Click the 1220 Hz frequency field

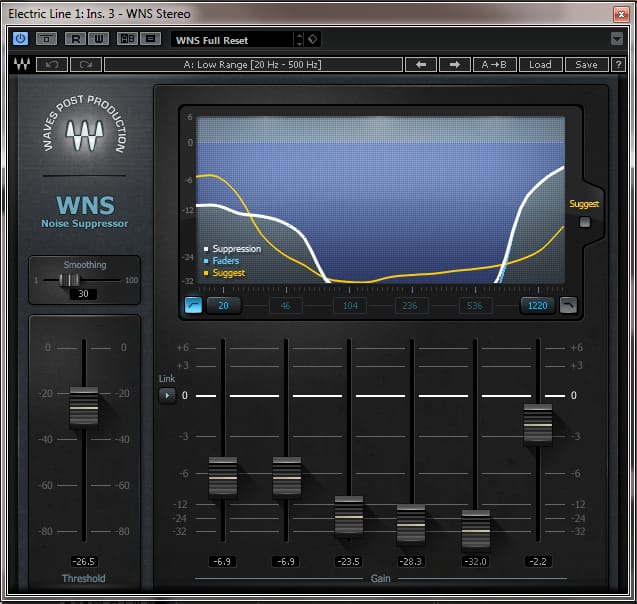(537, 305)
